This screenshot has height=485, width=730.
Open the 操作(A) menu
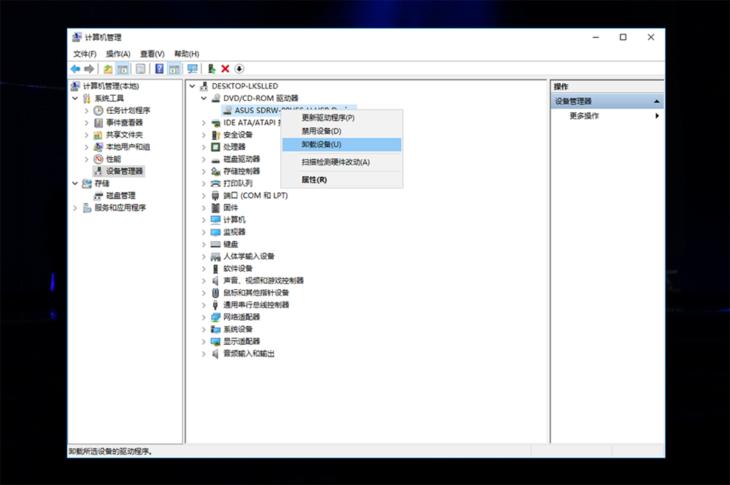(x=118, y=54)
